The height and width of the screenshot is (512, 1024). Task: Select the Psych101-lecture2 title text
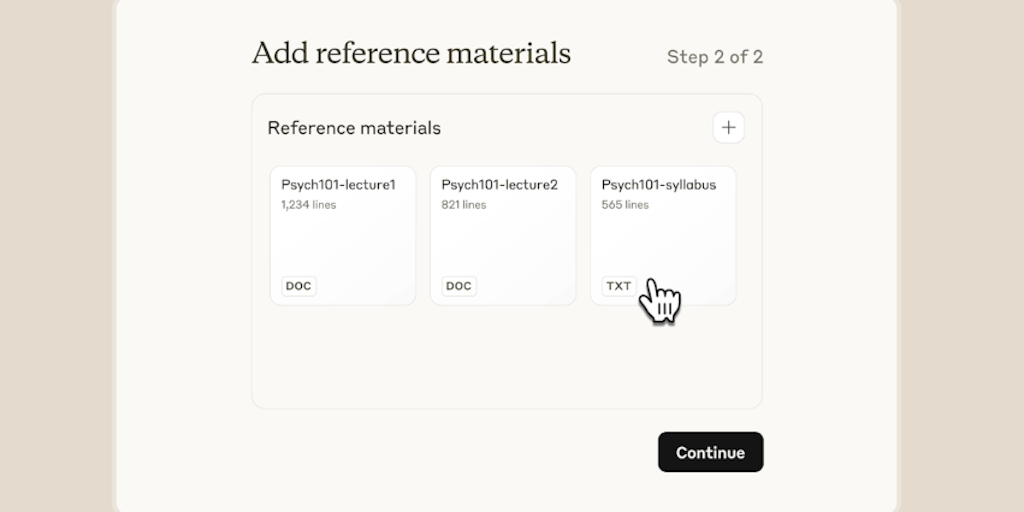coord(499,185)
